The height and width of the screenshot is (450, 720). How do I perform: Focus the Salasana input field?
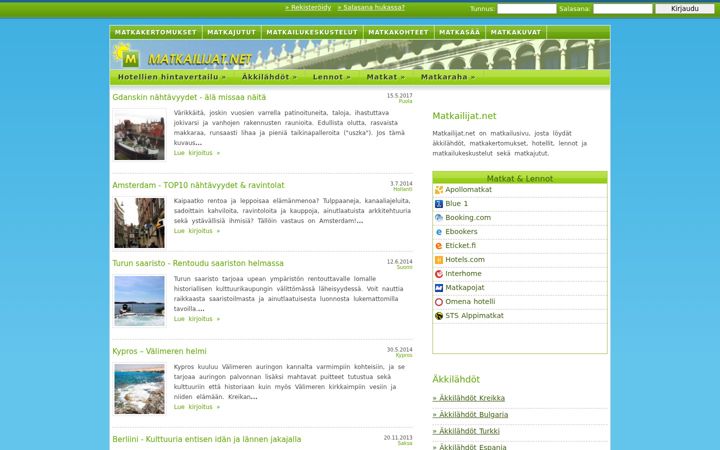[622, 9]
